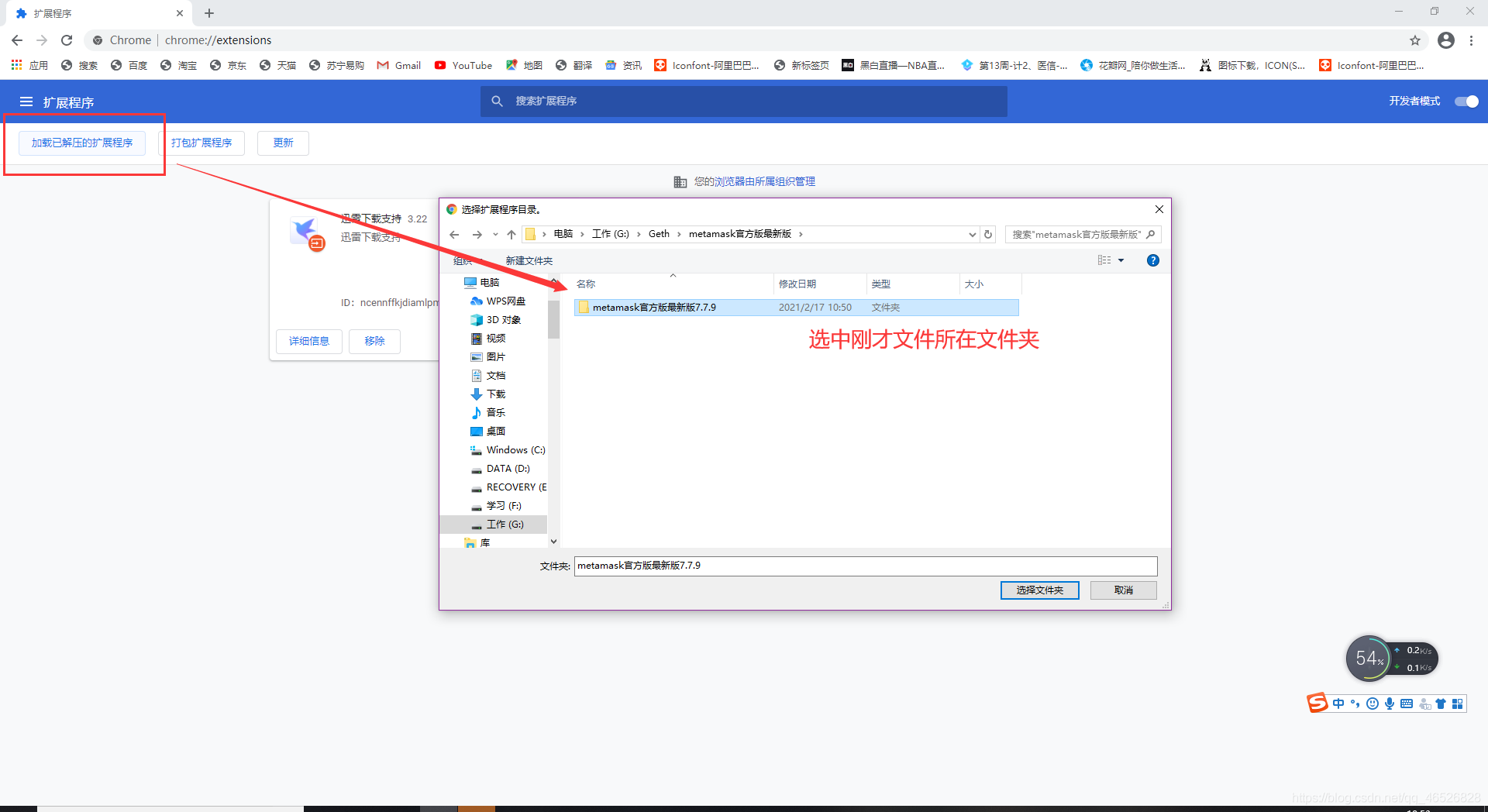The image size is (1488, 812).
Task: Go back using Chrome's back arrow
Action: click(x=17, y=40)
